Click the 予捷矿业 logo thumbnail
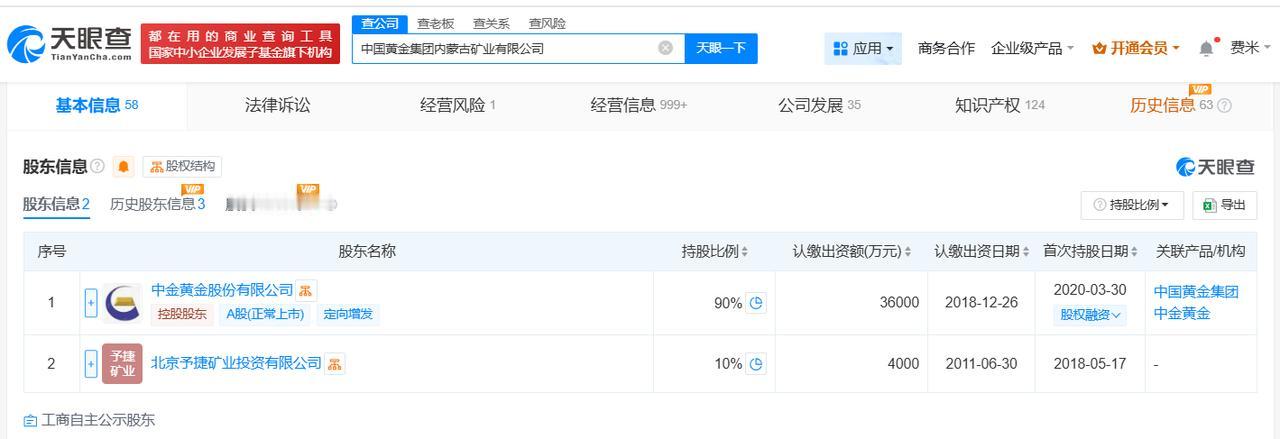The height and width of the screenshot is (439, 1280). [x=122, y=364]
